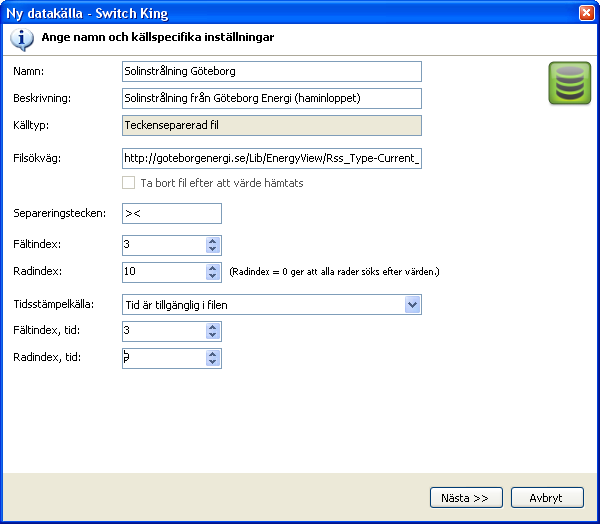Screen dimensions: 600x524
Task: Click the 'Separeringstecken:' label
Action: pos(60,213)
